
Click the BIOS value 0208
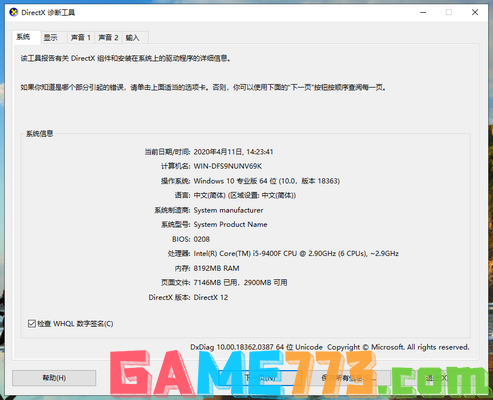[202, 239]
